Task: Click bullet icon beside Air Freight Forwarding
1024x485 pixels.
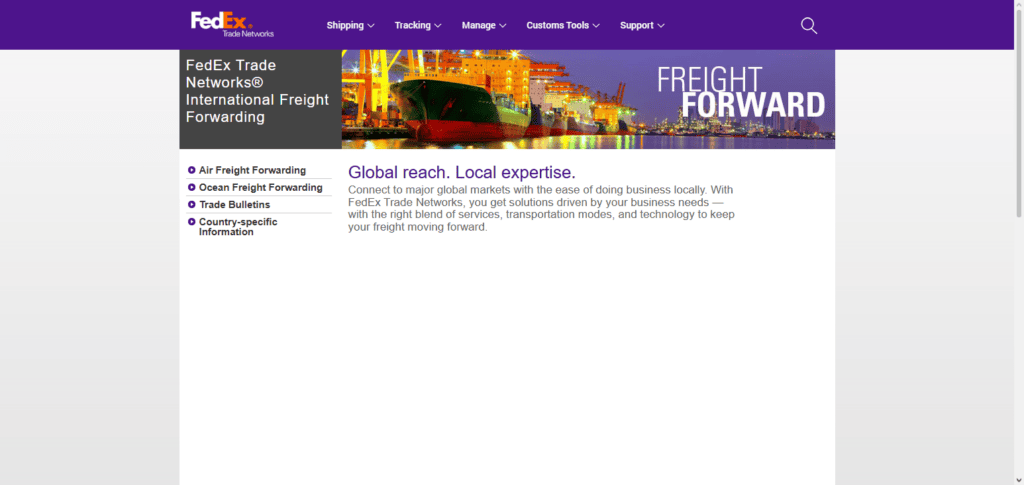Action: 191,170
